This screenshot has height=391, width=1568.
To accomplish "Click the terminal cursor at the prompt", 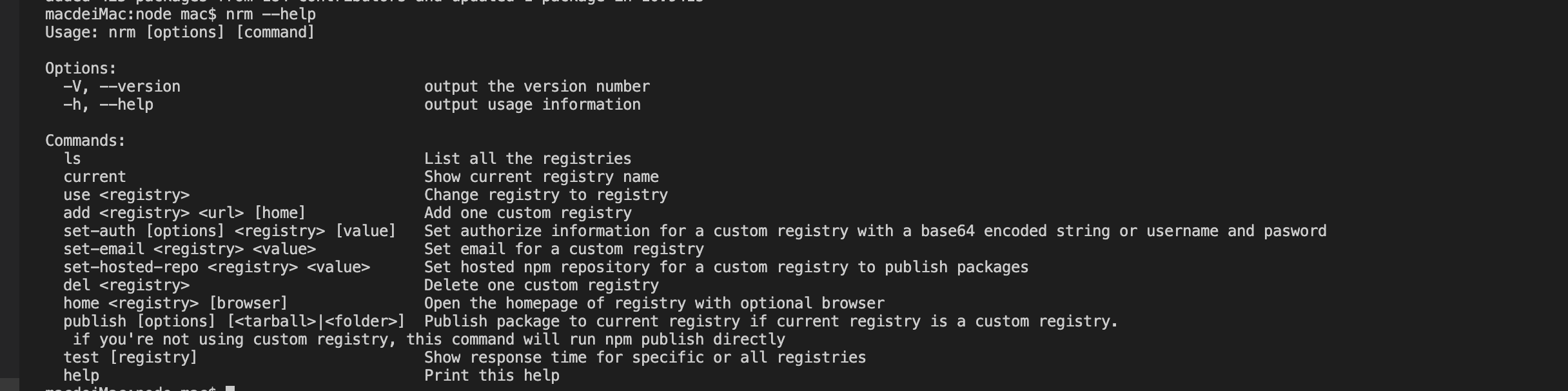I will coord(230,388).
